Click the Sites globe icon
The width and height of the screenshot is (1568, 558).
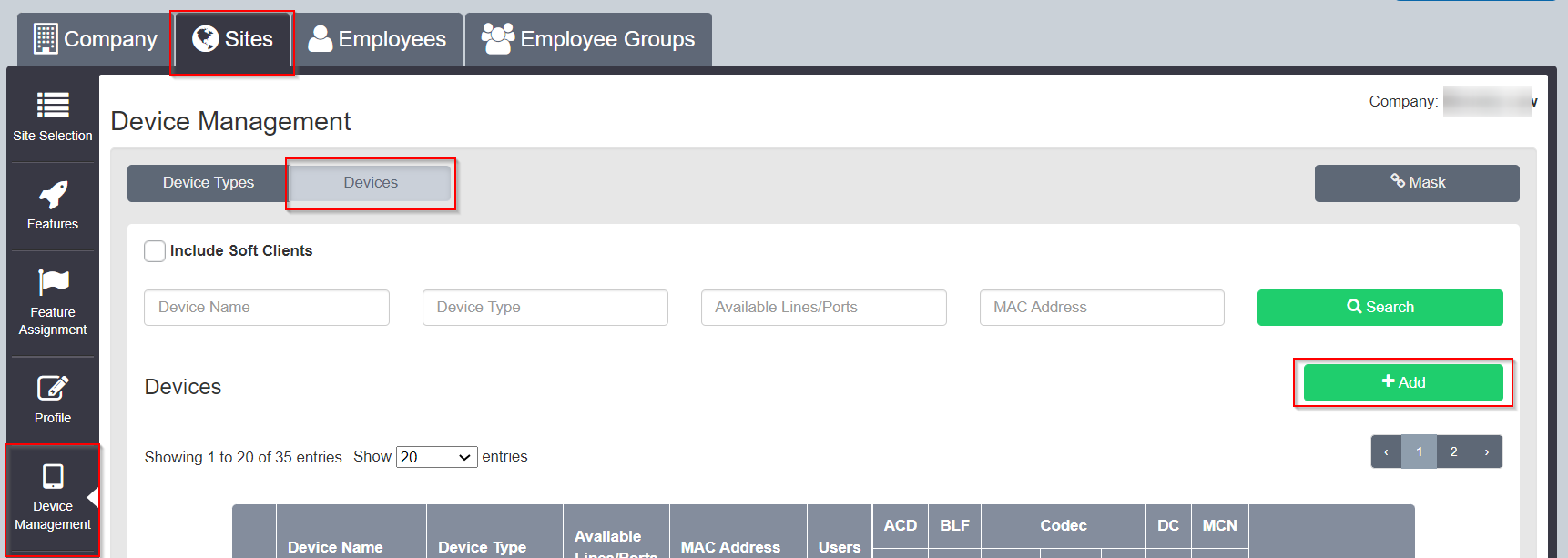206,38
